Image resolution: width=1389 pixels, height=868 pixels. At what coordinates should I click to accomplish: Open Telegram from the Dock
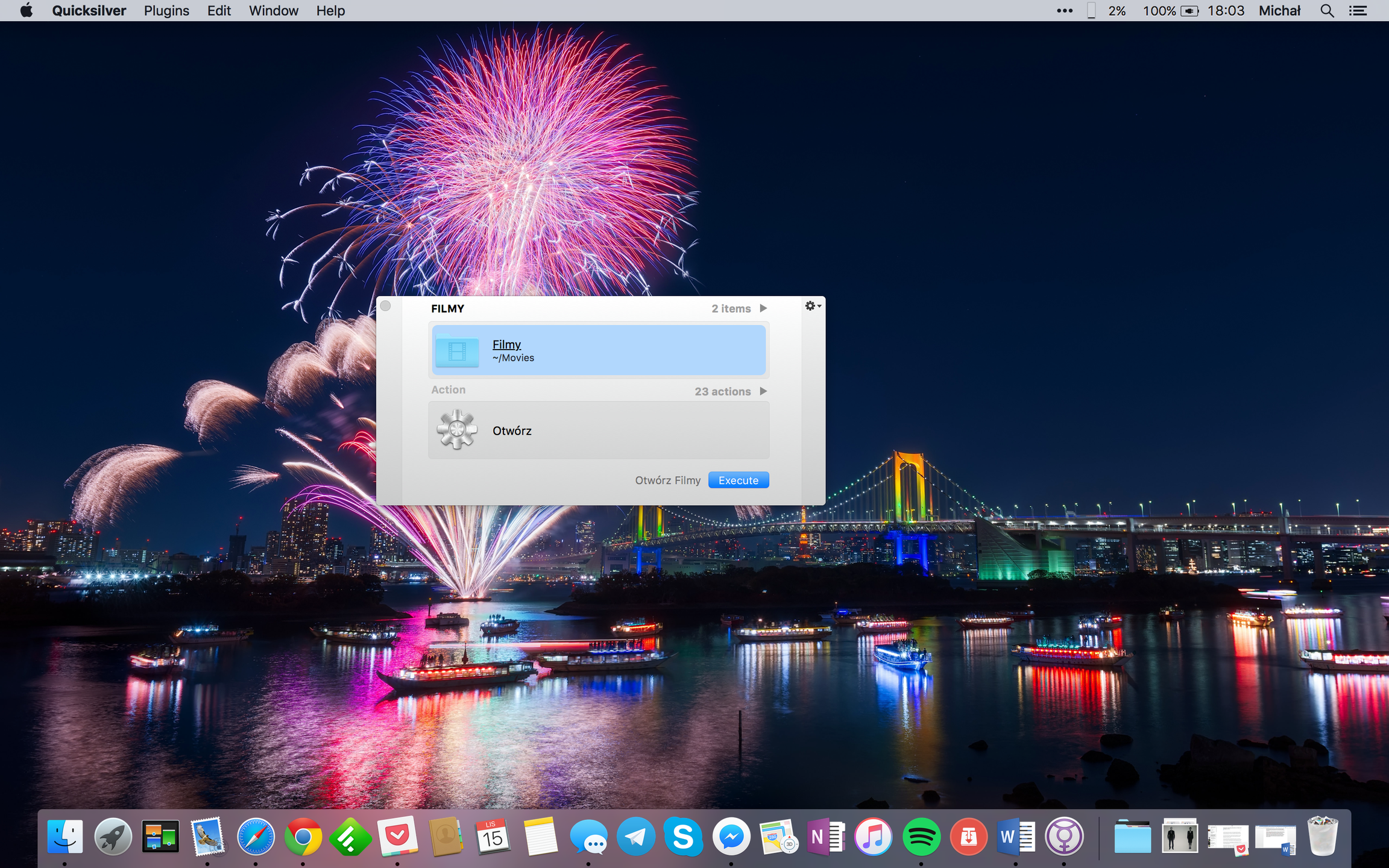coord(635,837)
